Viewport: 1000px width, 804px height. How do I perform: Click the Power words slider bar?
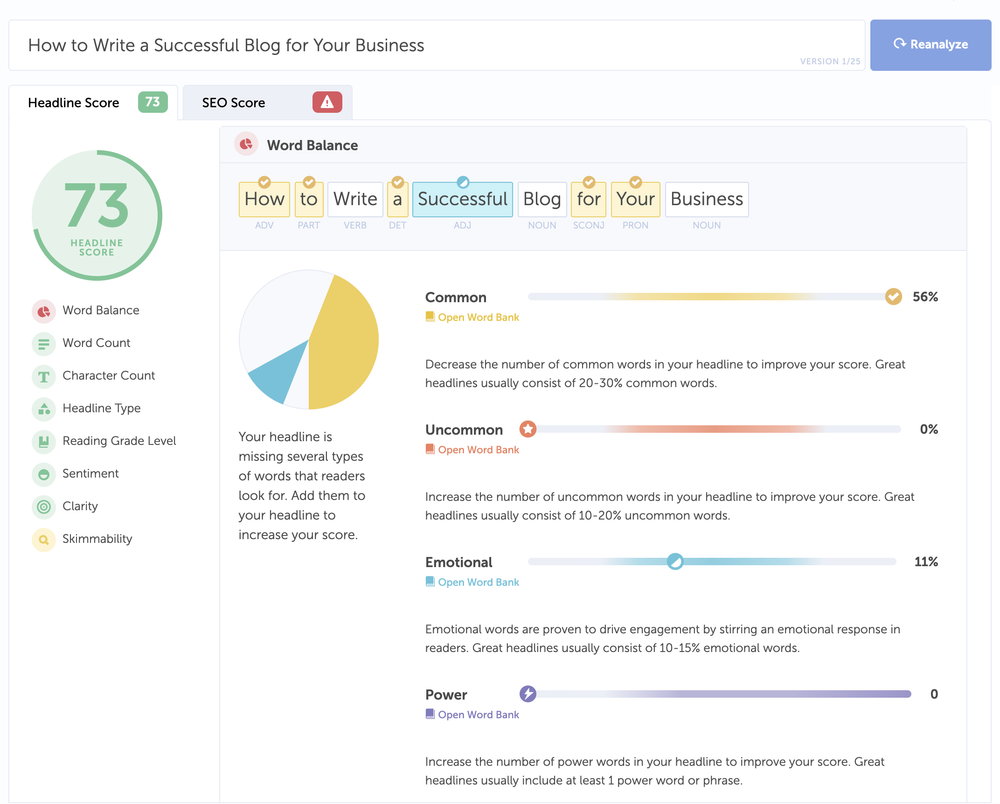[719, 694]
